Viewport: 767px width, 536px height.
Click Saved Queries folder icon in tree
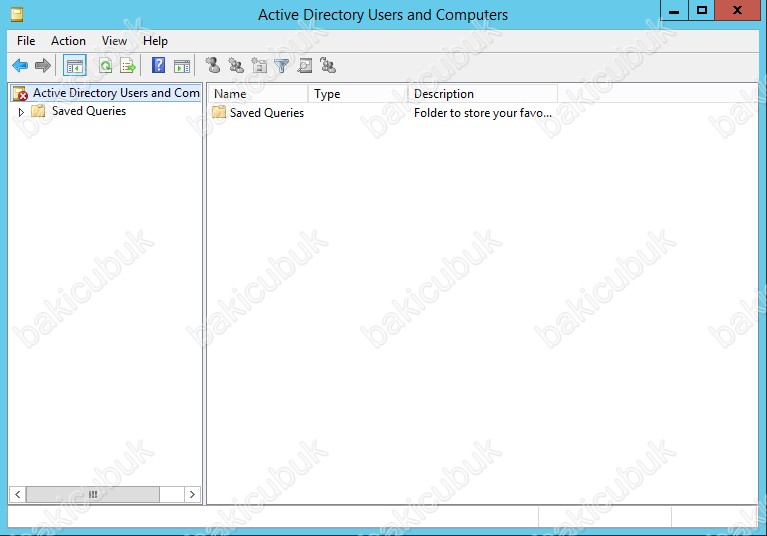tap(38, 111)
